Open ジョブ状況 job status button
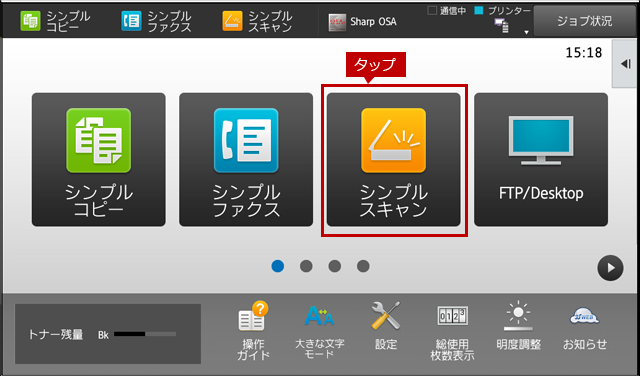This screenshot has width=640, height=376. (x=584, y=21)
